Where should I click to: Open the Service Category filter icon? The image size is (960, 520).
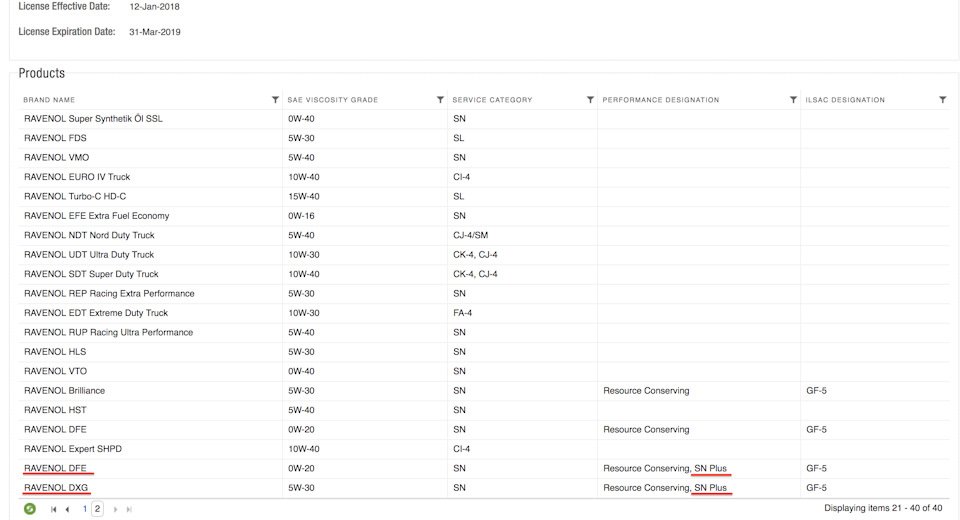click(590, 100)
